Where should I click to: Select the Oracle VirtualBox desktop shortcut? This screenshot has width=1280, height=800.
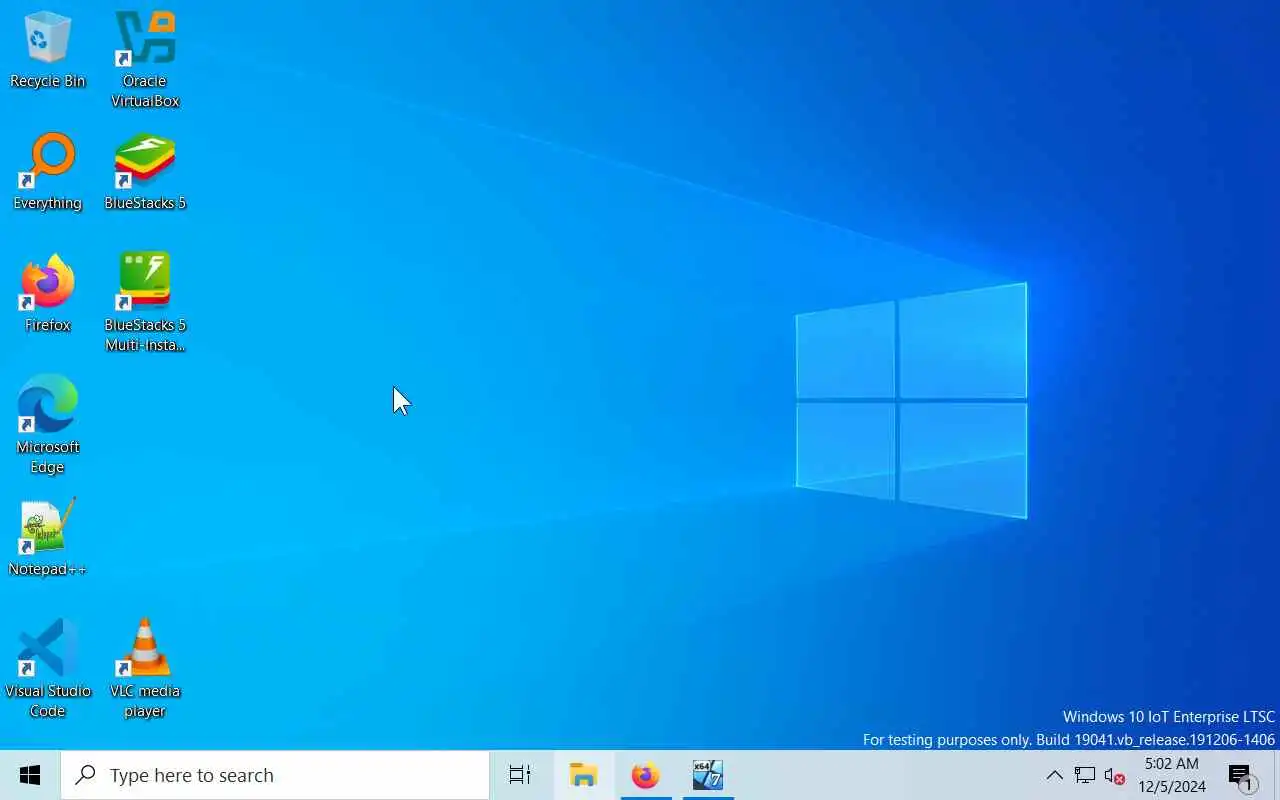(x=145, y=58)
